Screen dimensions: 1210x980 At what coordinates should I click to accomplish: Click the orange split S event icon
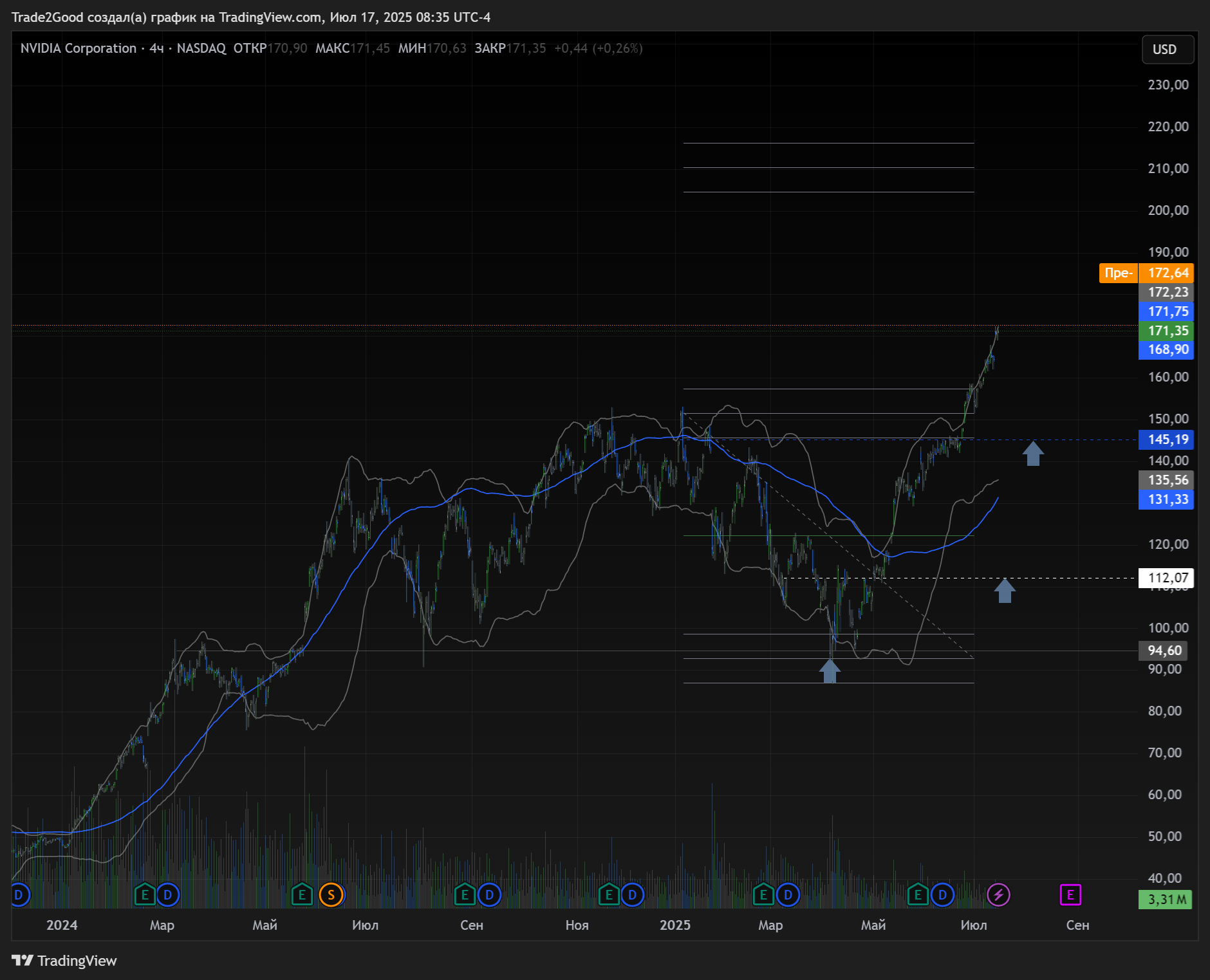pyautogui.click(x=331, y=894)
